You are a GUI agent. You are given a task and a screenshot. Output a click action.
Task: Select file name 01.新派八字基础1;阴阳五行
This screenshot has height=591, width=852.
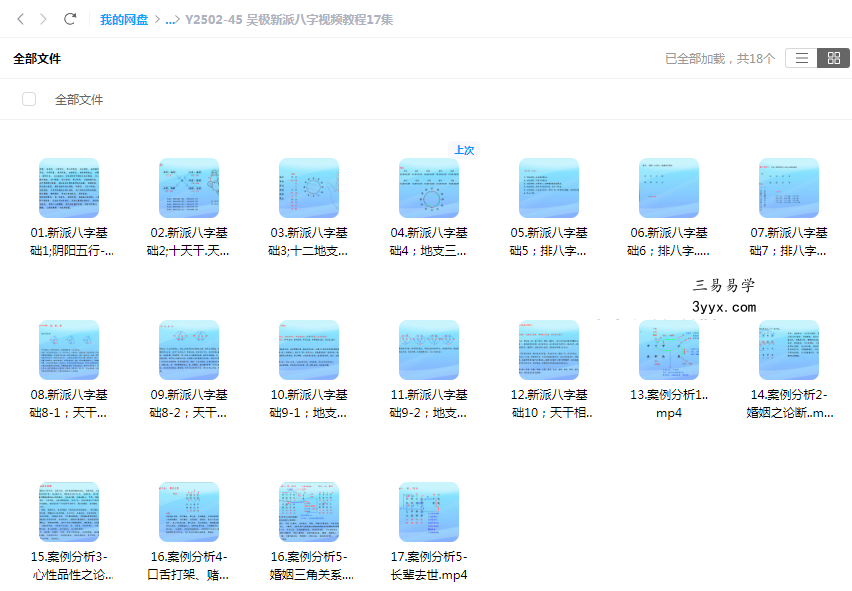point(71,242)
